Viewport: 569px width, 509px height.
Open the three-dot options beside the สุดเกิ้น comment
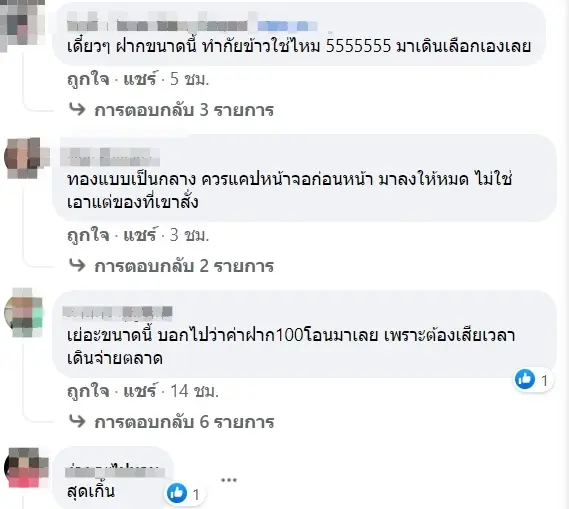(229, 480)
